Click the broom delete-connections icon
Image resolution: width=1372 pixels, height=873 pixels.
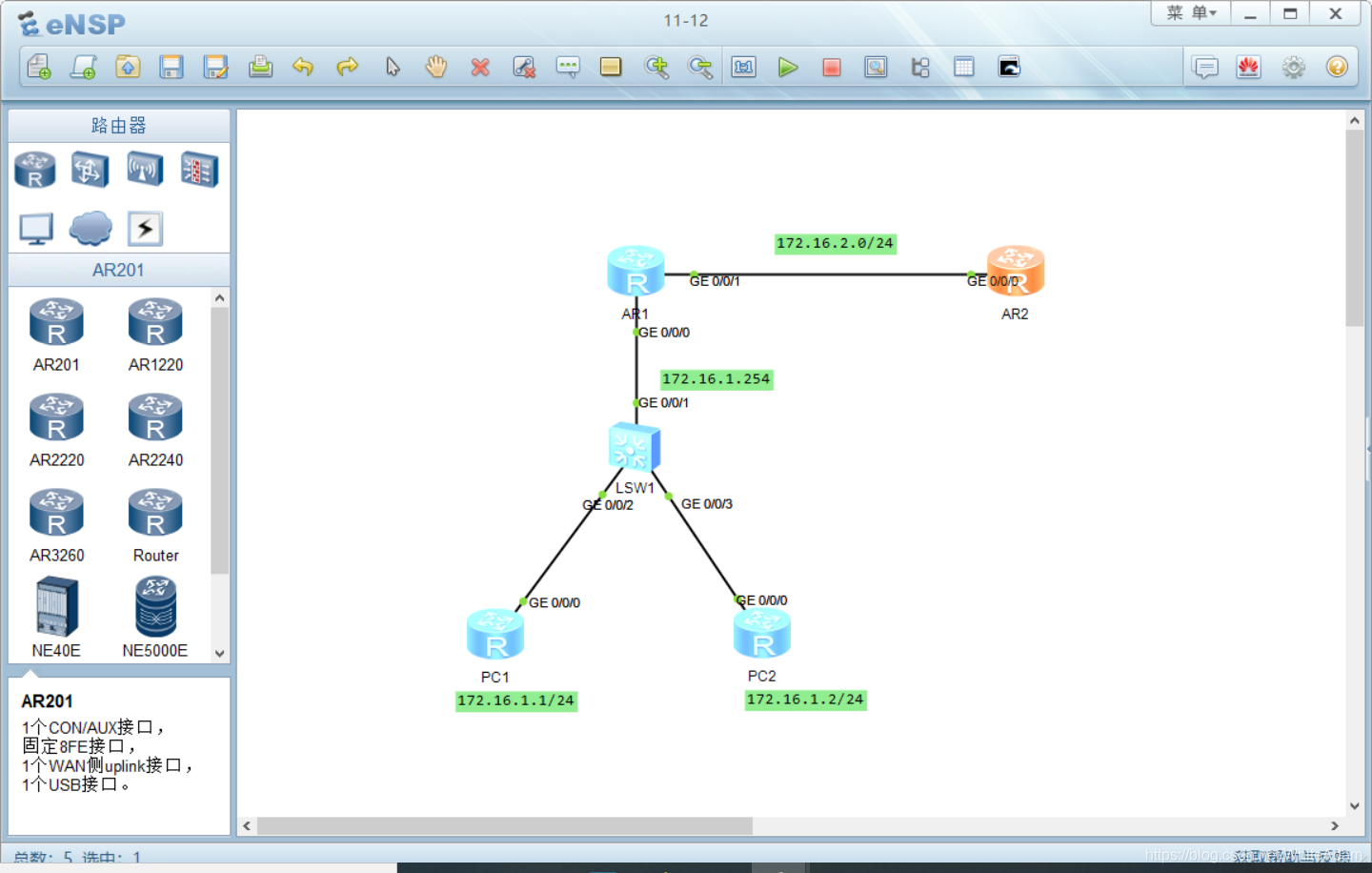tap(524, 67)
